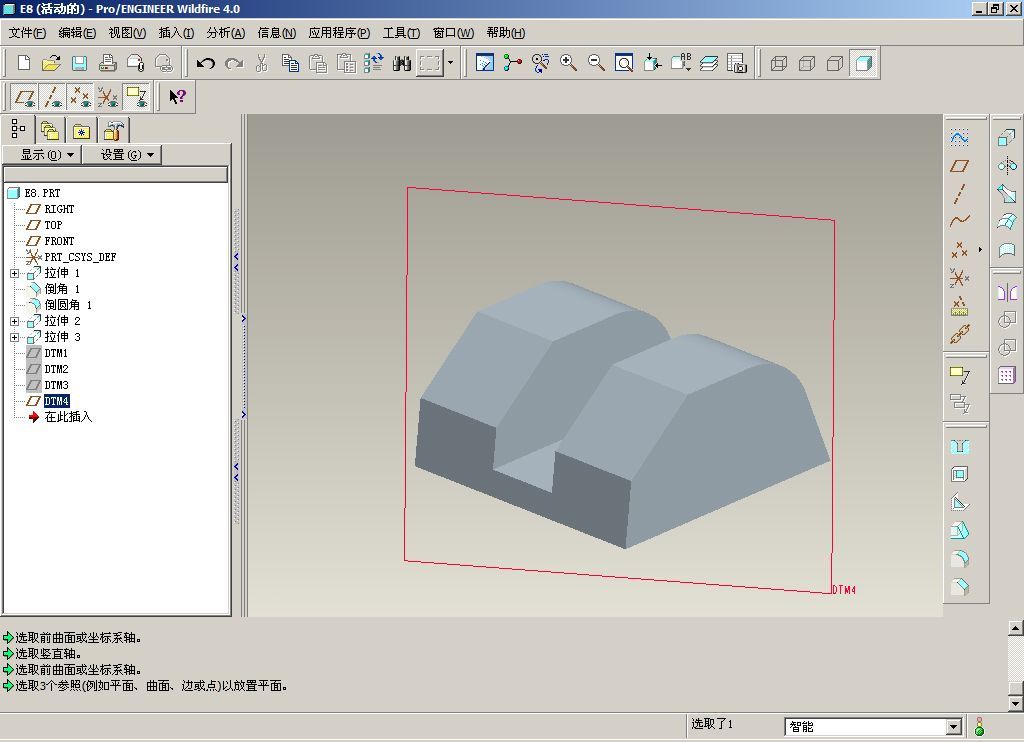Select the Round tool in right toolbar
1024x742 pixels.
959,559
